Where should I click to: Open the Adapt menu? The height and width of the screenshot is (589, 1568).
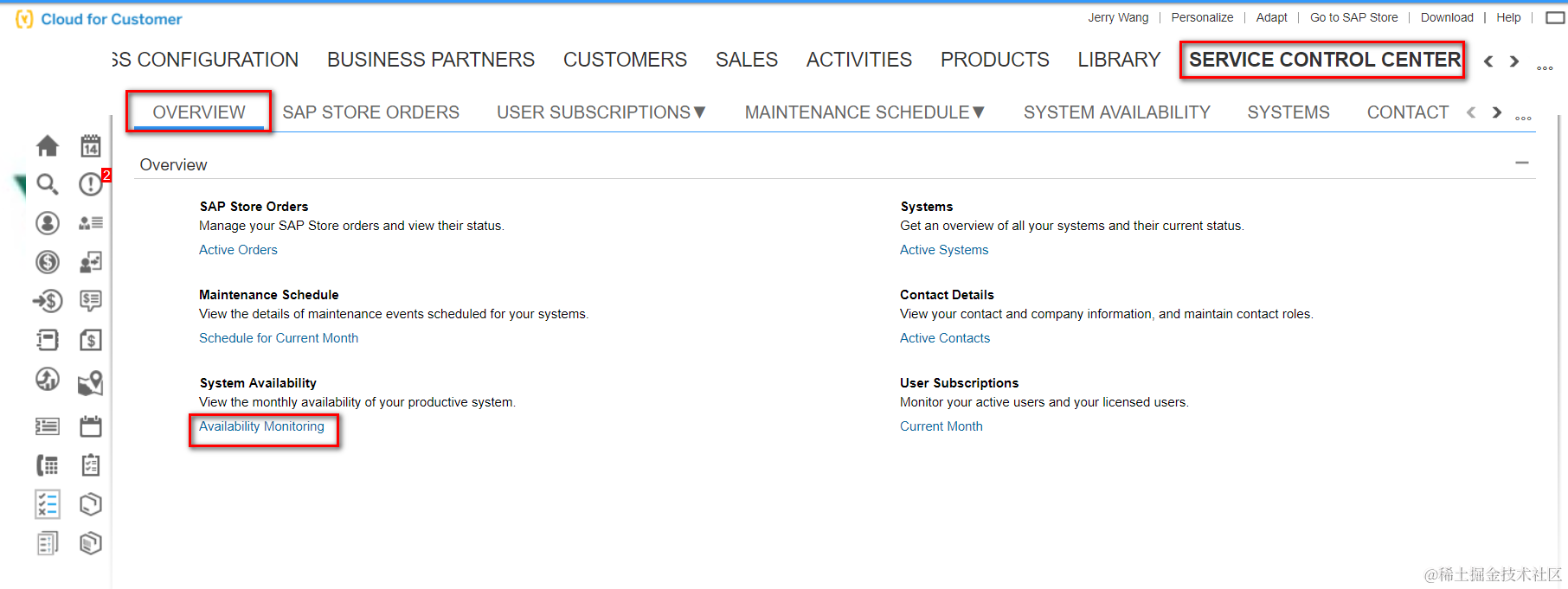pos(1271,17)
